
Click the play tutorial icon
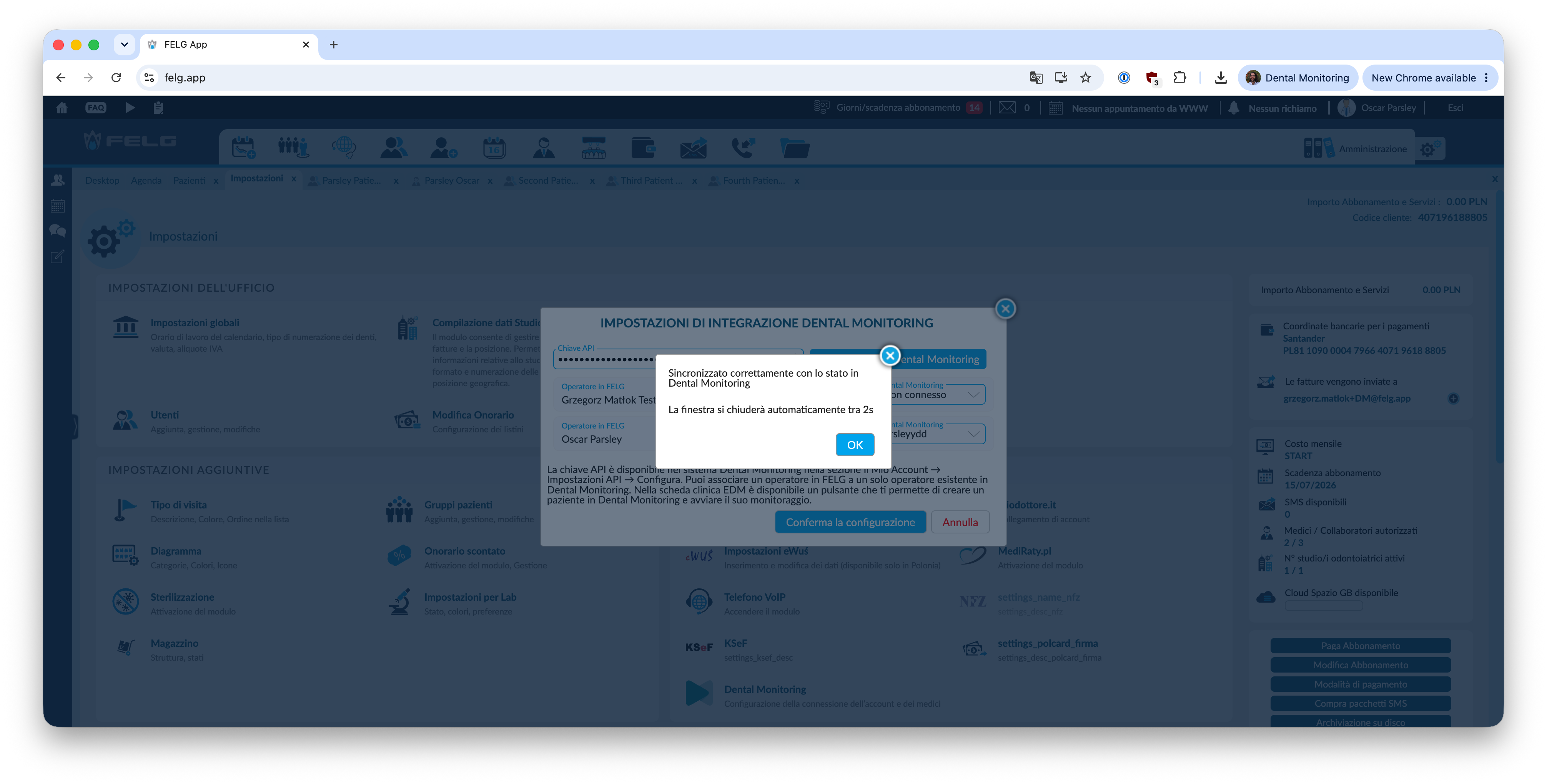[x=130, y=108]
